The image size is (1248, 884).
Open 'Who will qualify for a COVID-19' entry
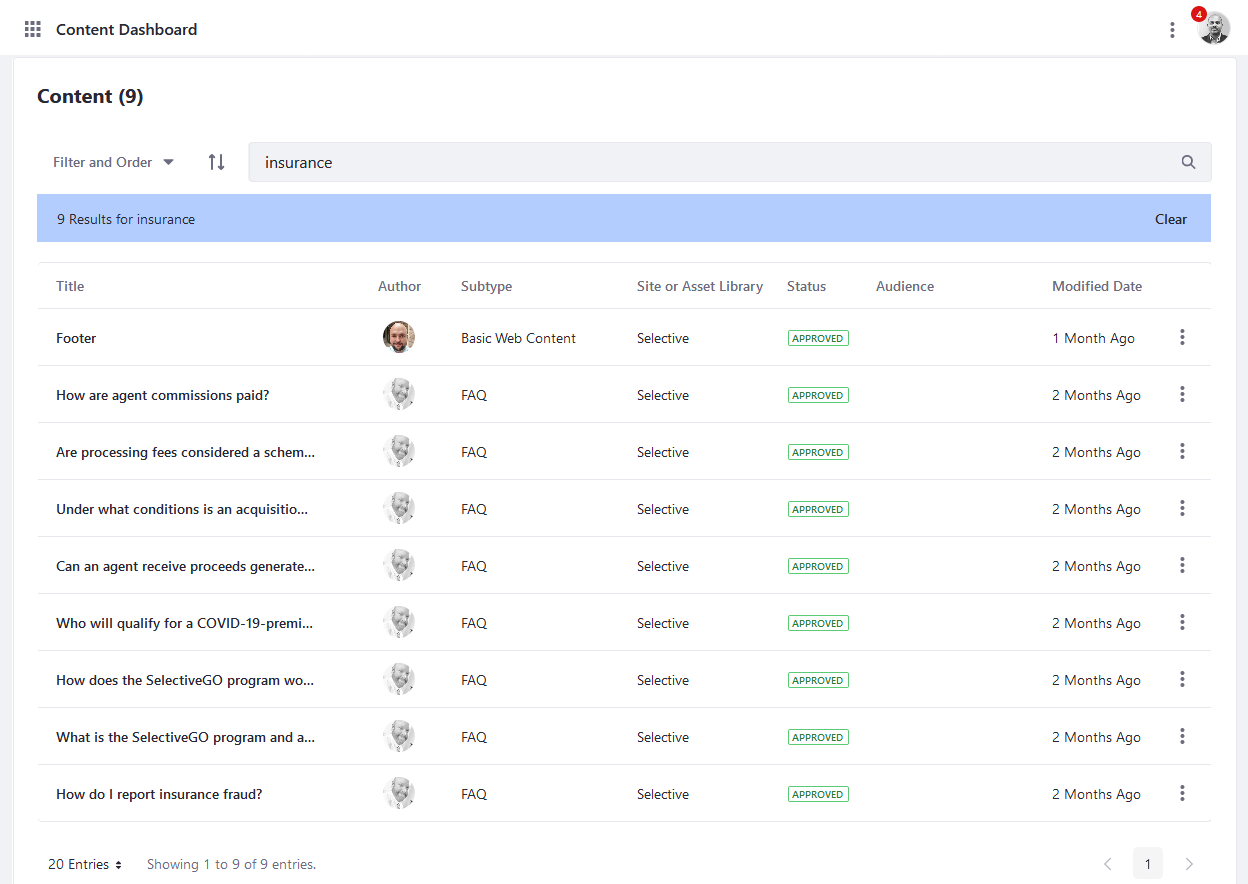tap(184, 623)
